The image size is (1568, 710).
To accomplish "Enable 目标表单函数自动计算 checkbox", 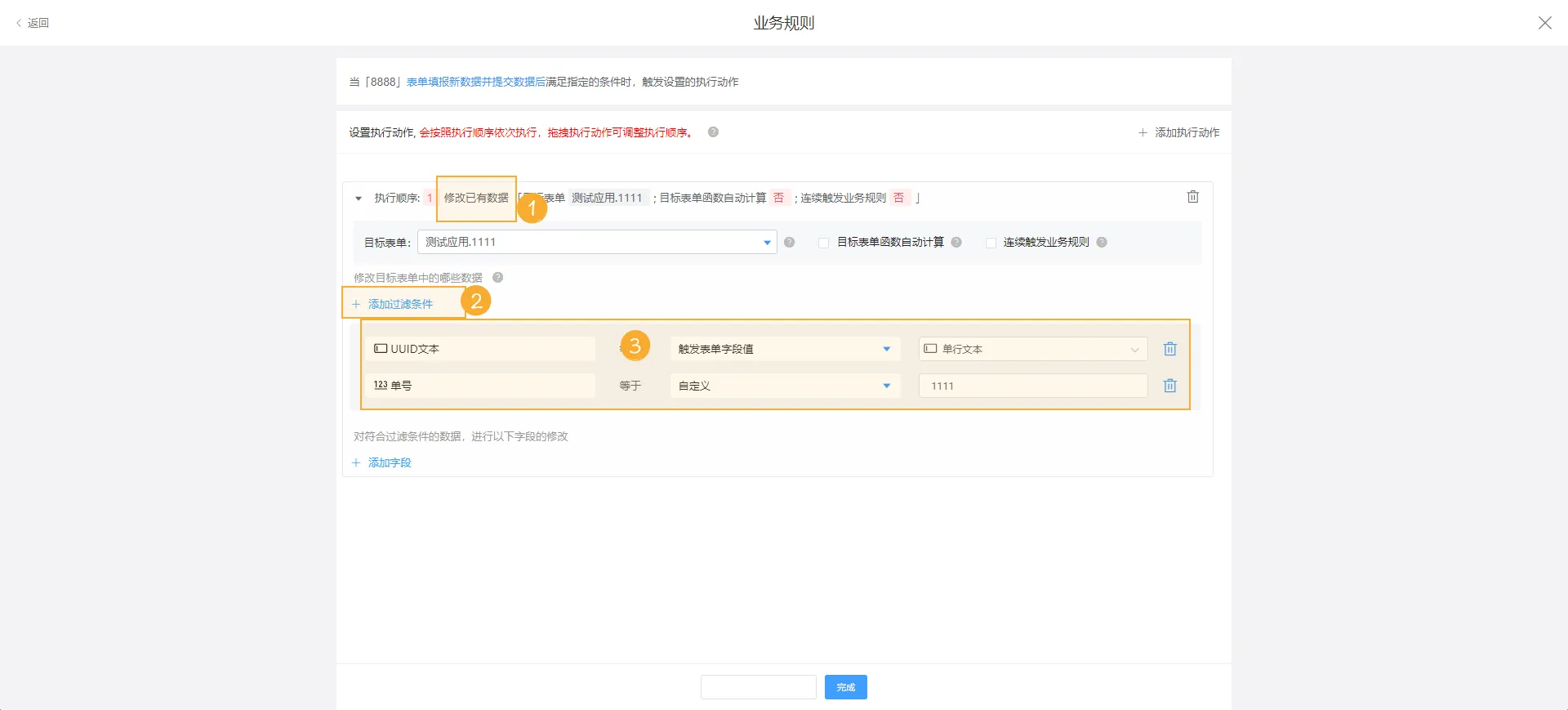I will (823, 243).
